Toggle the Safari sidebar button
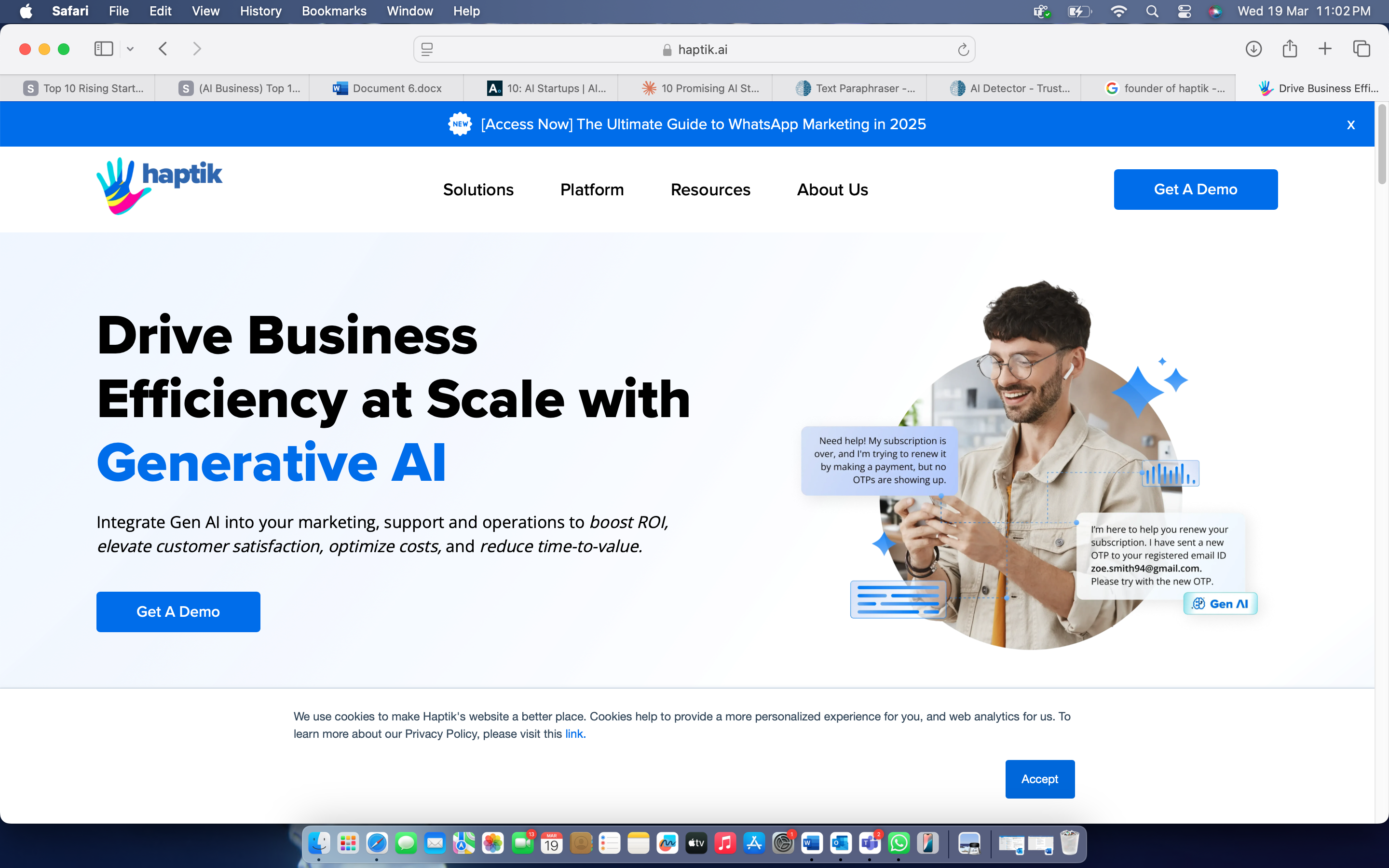Viewport: 1389px width, 868px height. point(103,49)
